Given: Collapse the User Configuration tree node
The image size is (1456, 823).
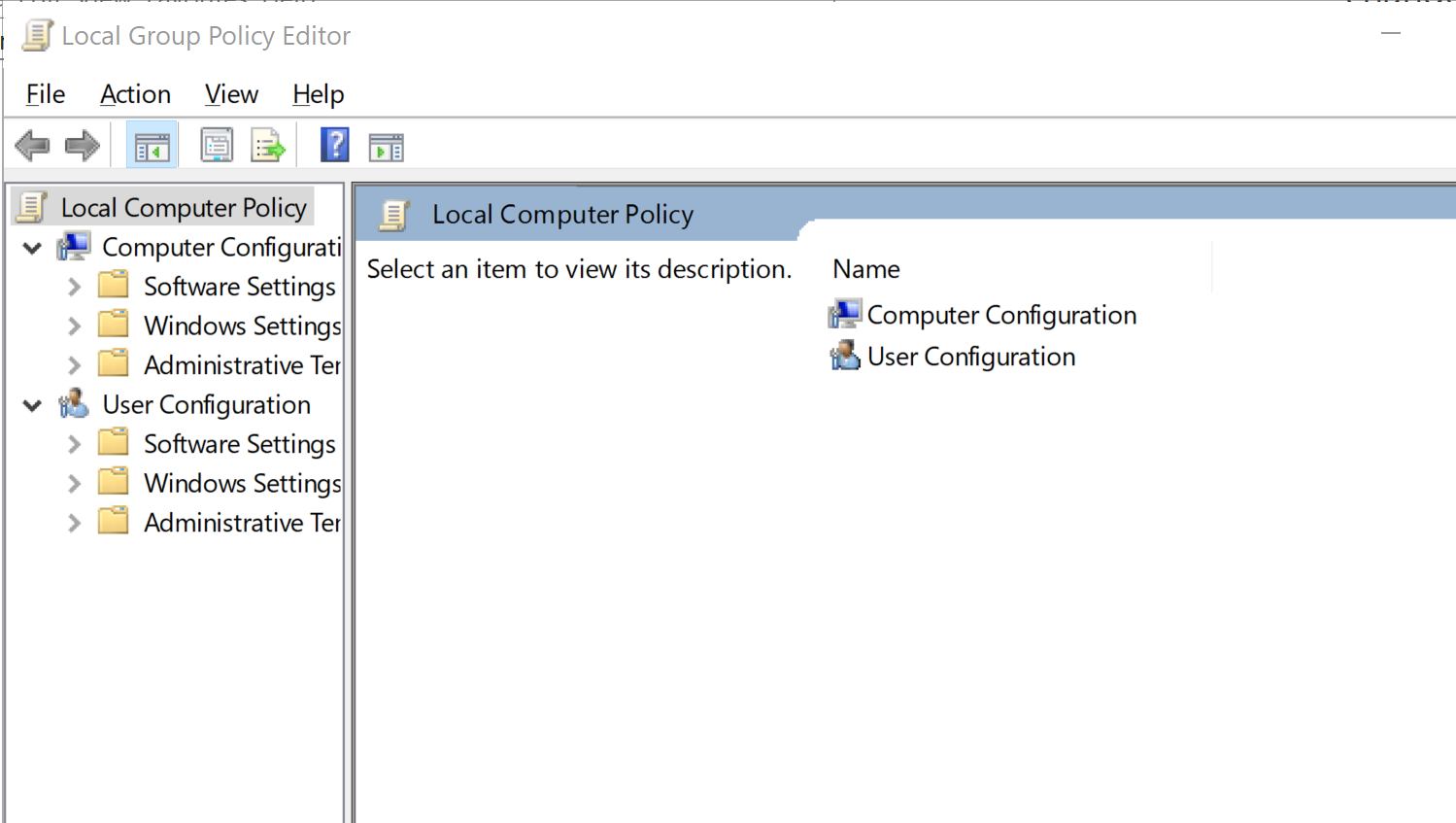Looking at the screenshot, I should 32,405.
